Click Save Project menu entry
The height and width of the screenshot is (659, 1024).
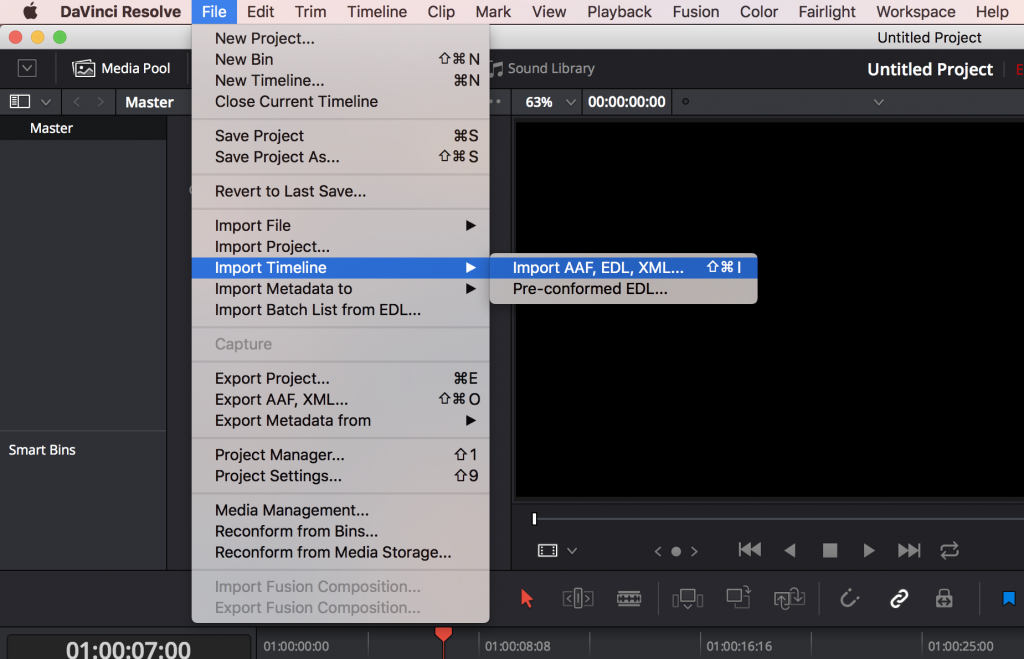(340, 136)
